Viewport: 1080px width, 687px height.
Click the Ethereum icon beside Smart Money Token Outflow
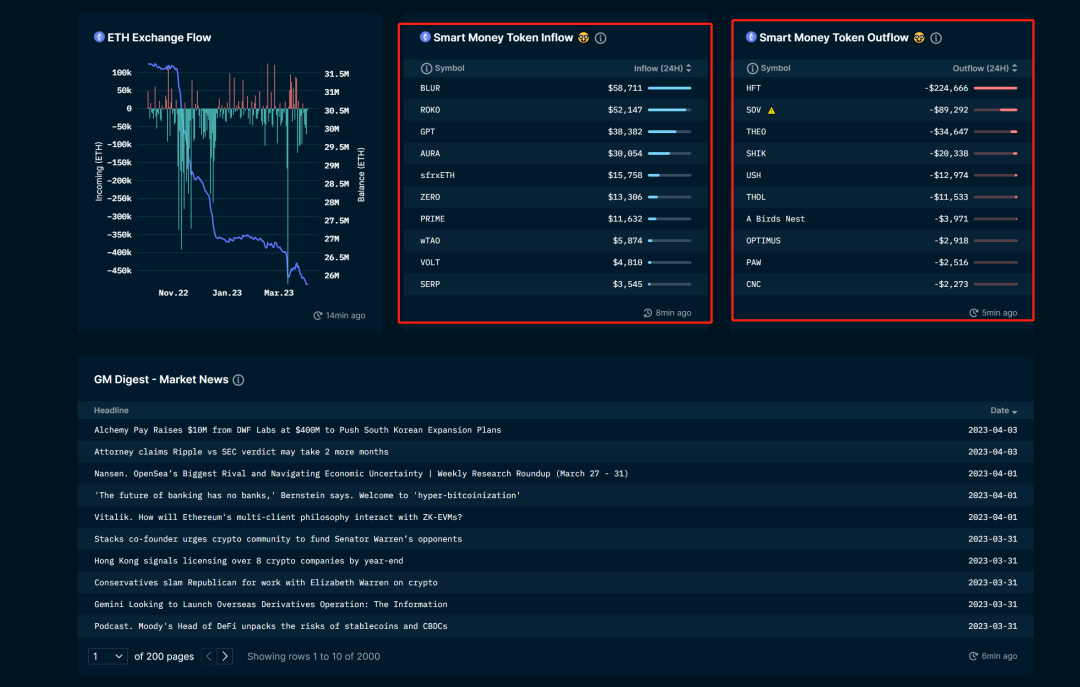pyautogui.click(x=751, y=37)
